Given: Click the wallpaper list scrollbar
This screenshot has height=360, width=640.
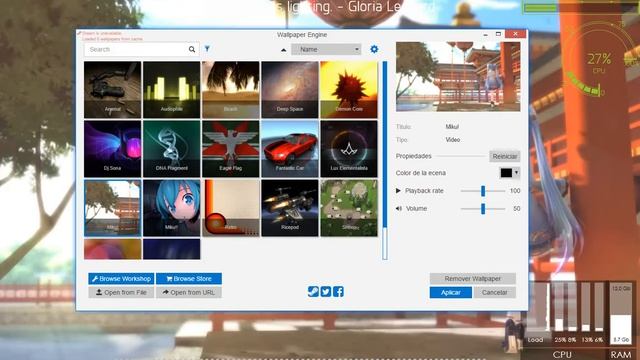Looking at the screenshot, I should 384,160.
